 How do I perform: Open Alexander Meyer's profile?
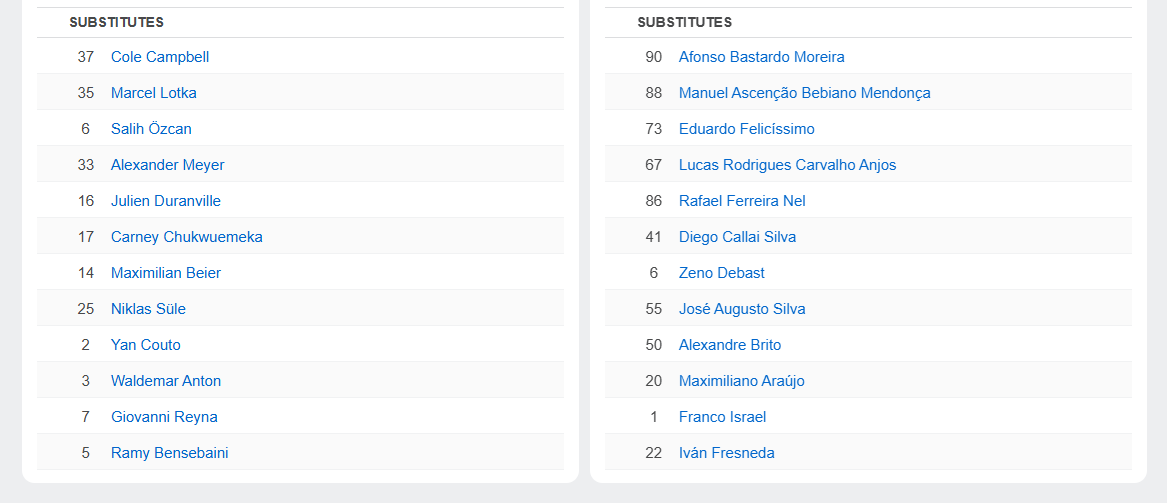click(167, 165)
